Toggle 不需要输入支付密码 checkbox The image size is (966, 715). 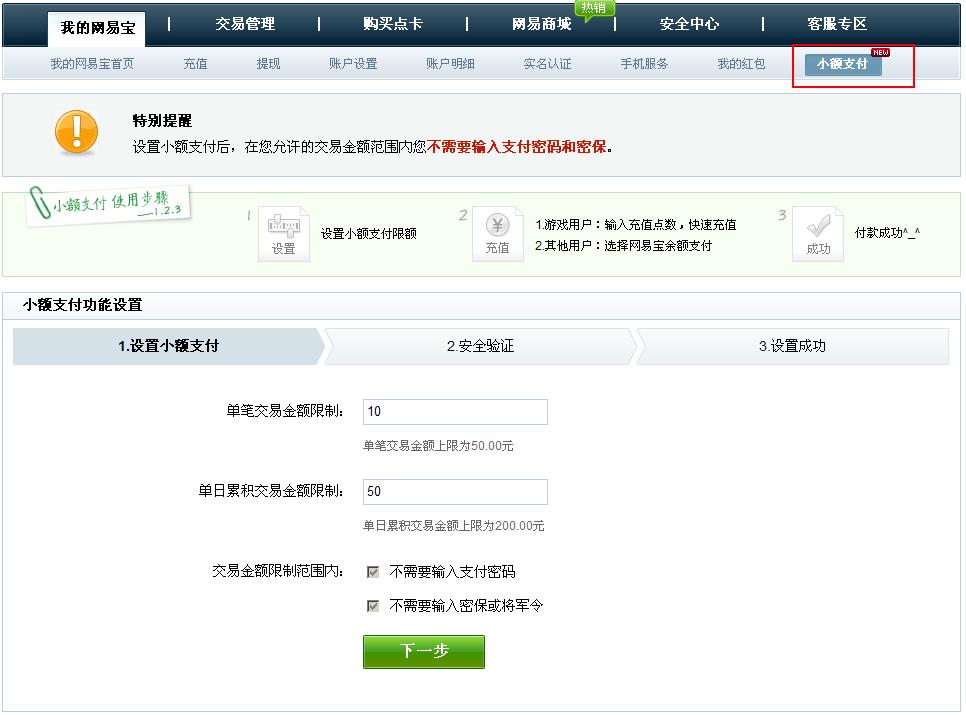coord(373,572)
